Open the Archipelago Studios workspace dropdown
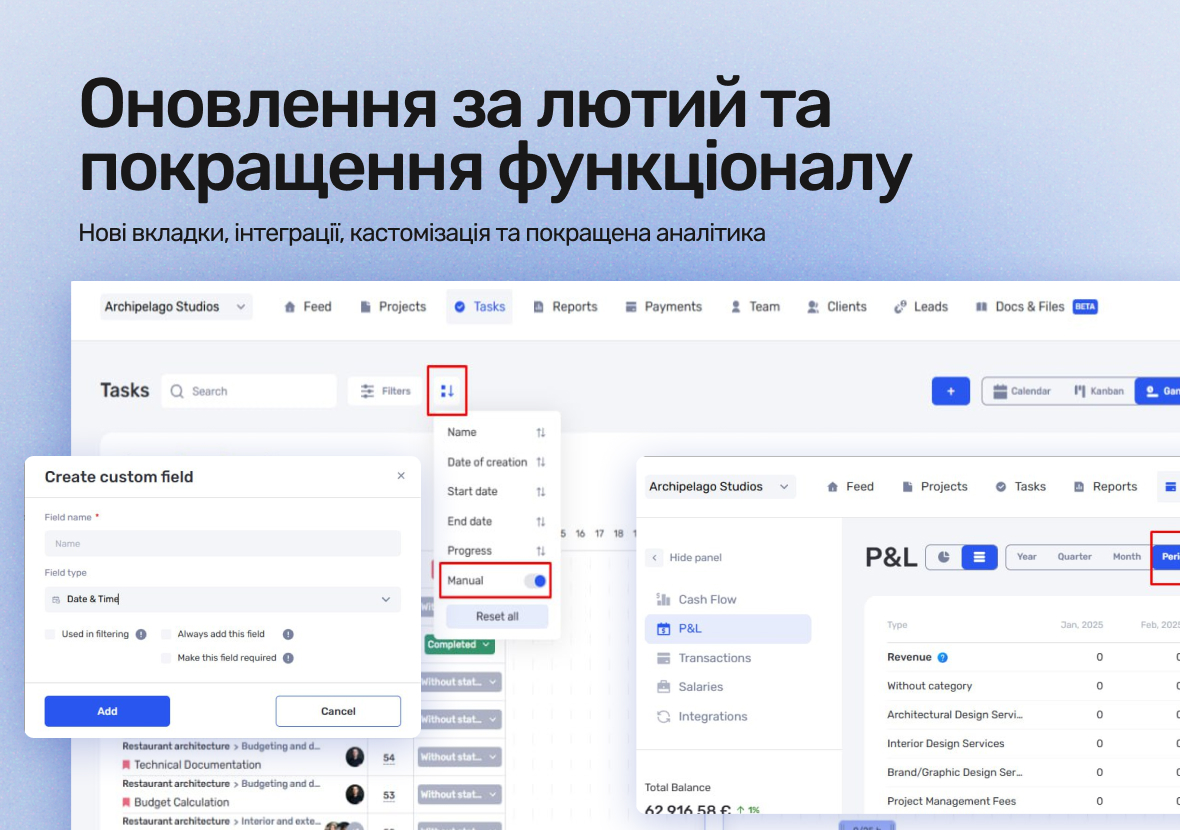This screenshot has height=830, width=1180. (176, 307)
